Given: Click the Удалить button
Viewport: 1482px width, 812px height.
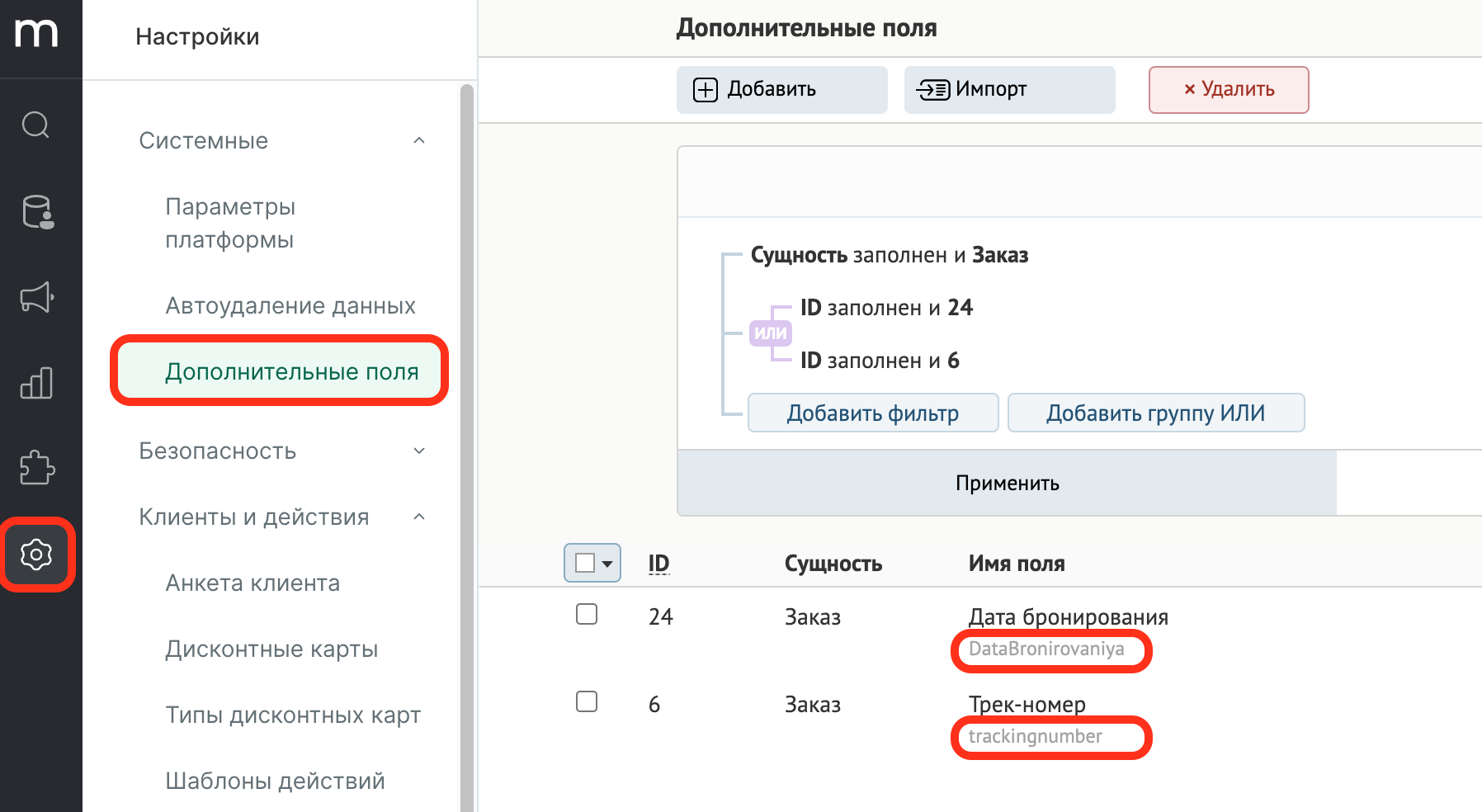Looking at the screenshot, I should pyautogui.click(x=1229, y=89).
